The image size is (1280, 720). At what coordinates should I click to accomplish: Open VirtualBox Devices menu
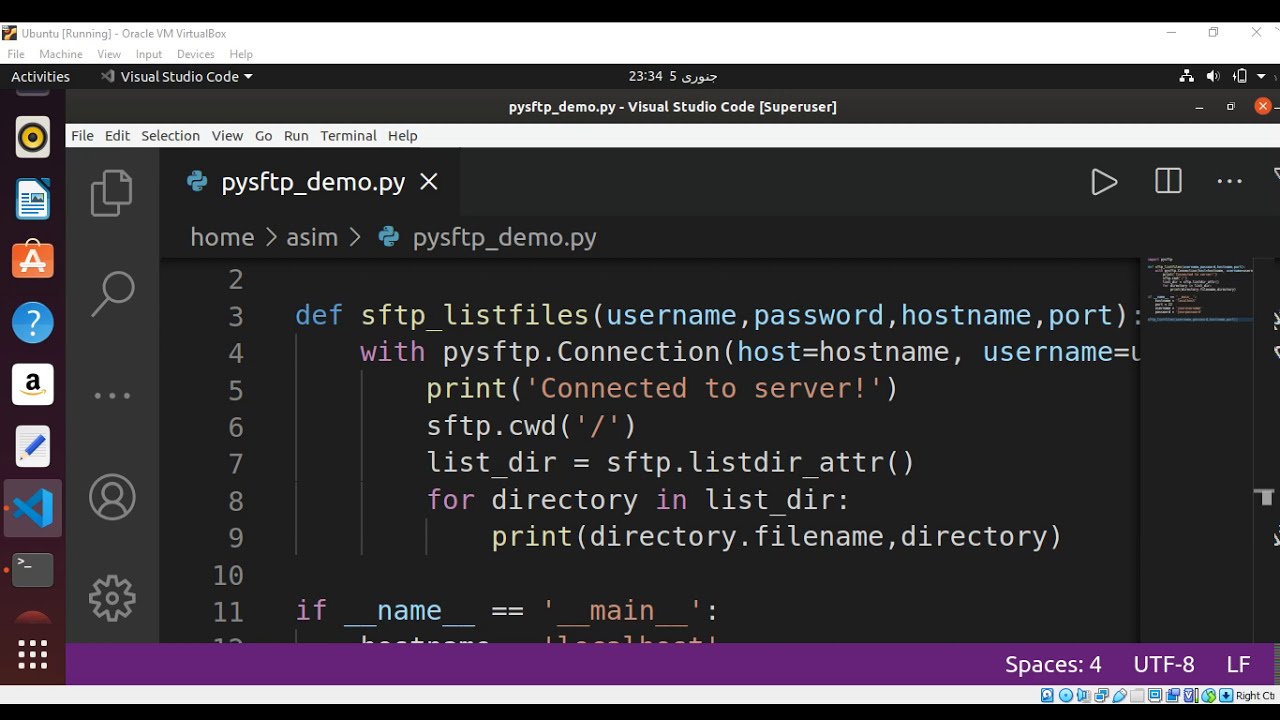click(195, 54)
